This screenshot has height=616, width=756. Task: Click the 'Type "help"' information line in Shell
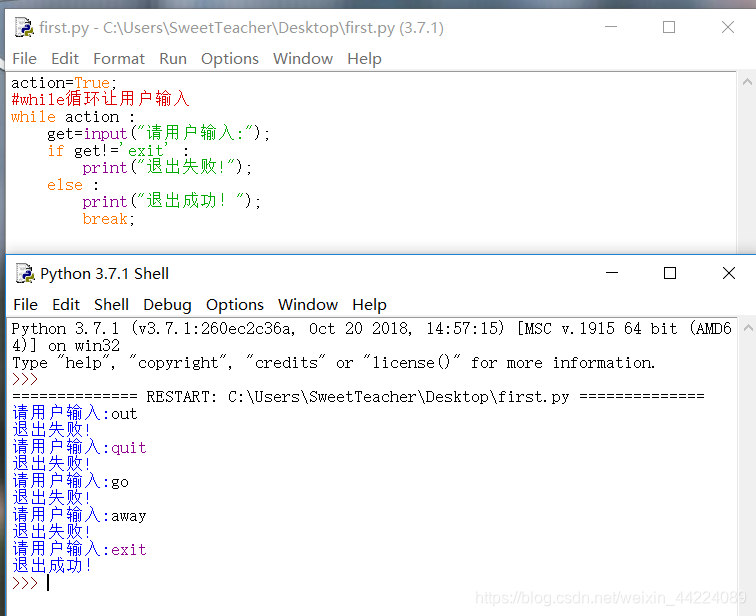pyautogui.click(x=334, y=363)
